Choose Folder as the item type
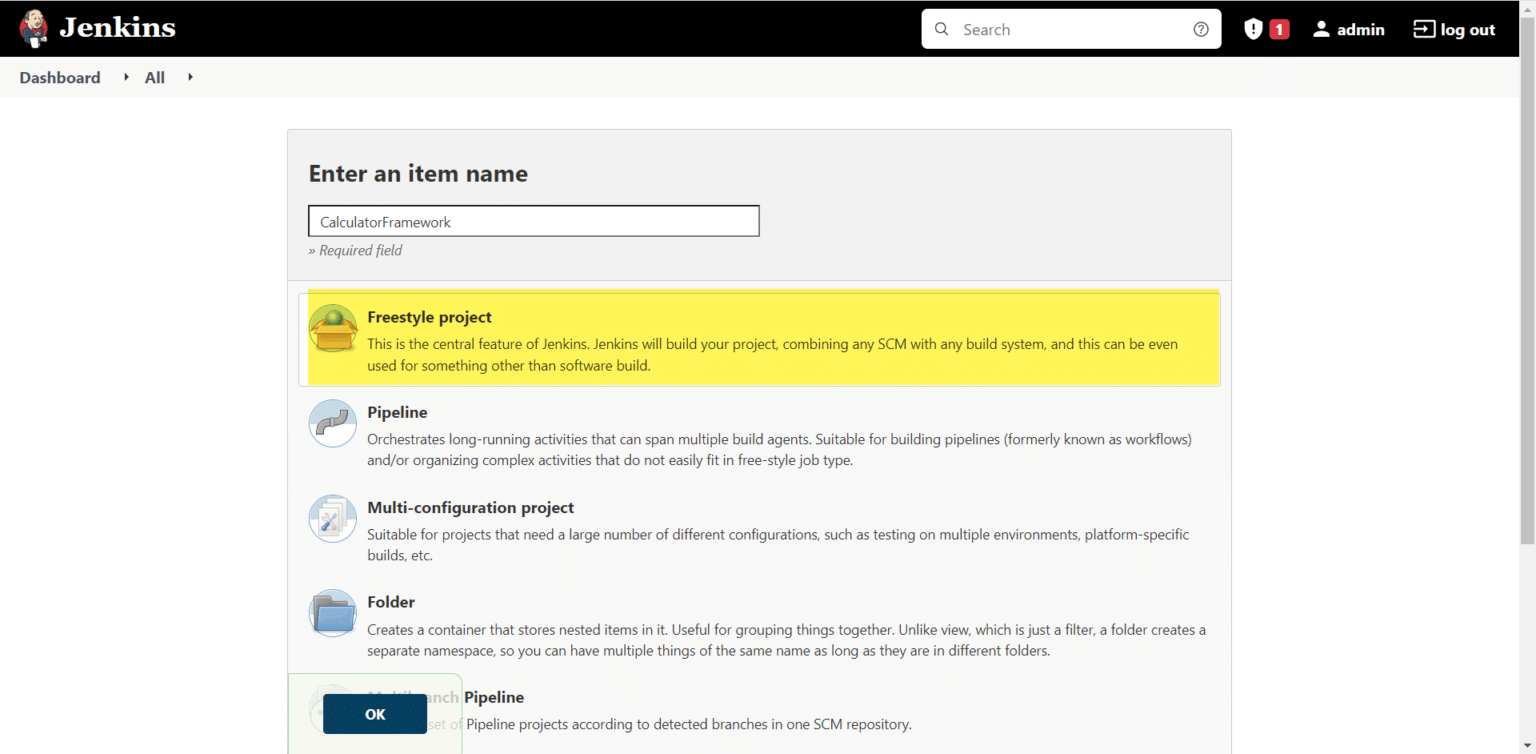Screen dimensions: 1536x754 pyautogui.click(x=391, y=602)
